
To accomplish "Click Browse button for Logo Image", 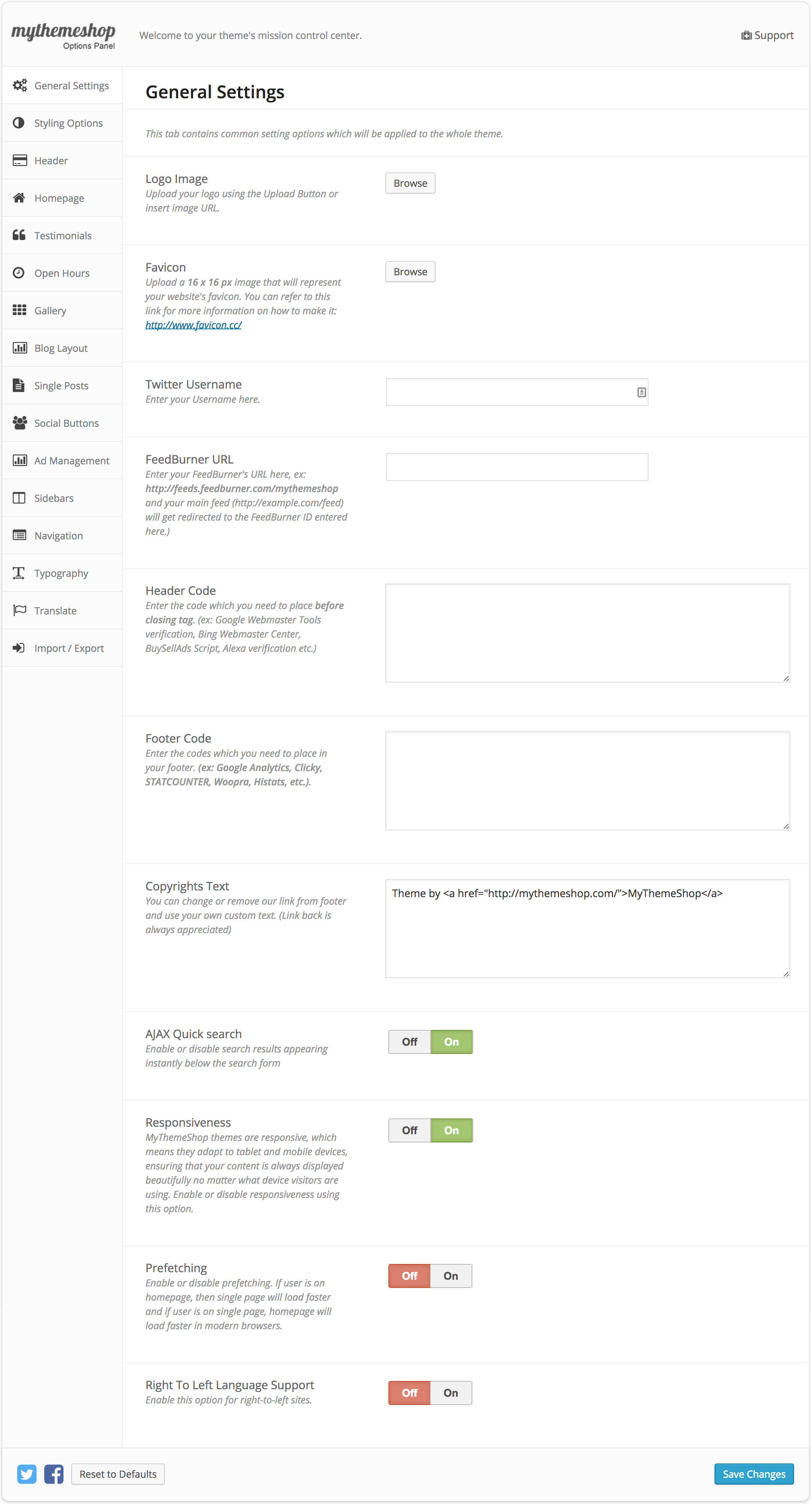I will (410, 183).
